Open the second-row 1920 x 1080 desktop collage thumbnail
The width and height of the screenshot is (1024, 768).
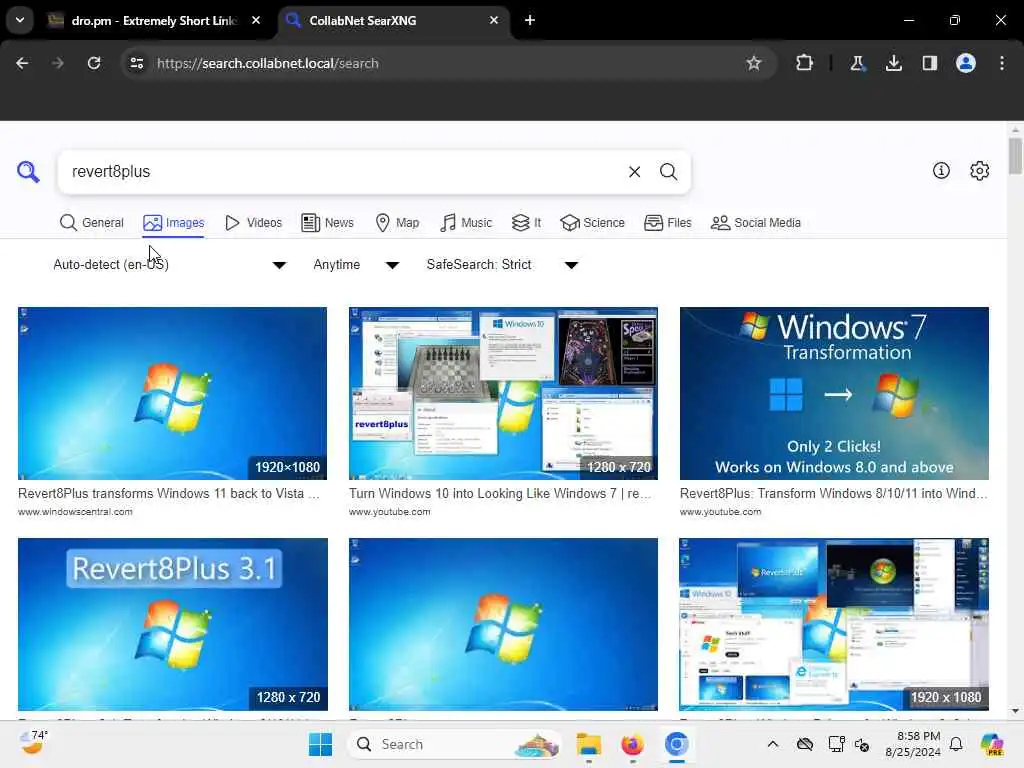click(834, 624)
